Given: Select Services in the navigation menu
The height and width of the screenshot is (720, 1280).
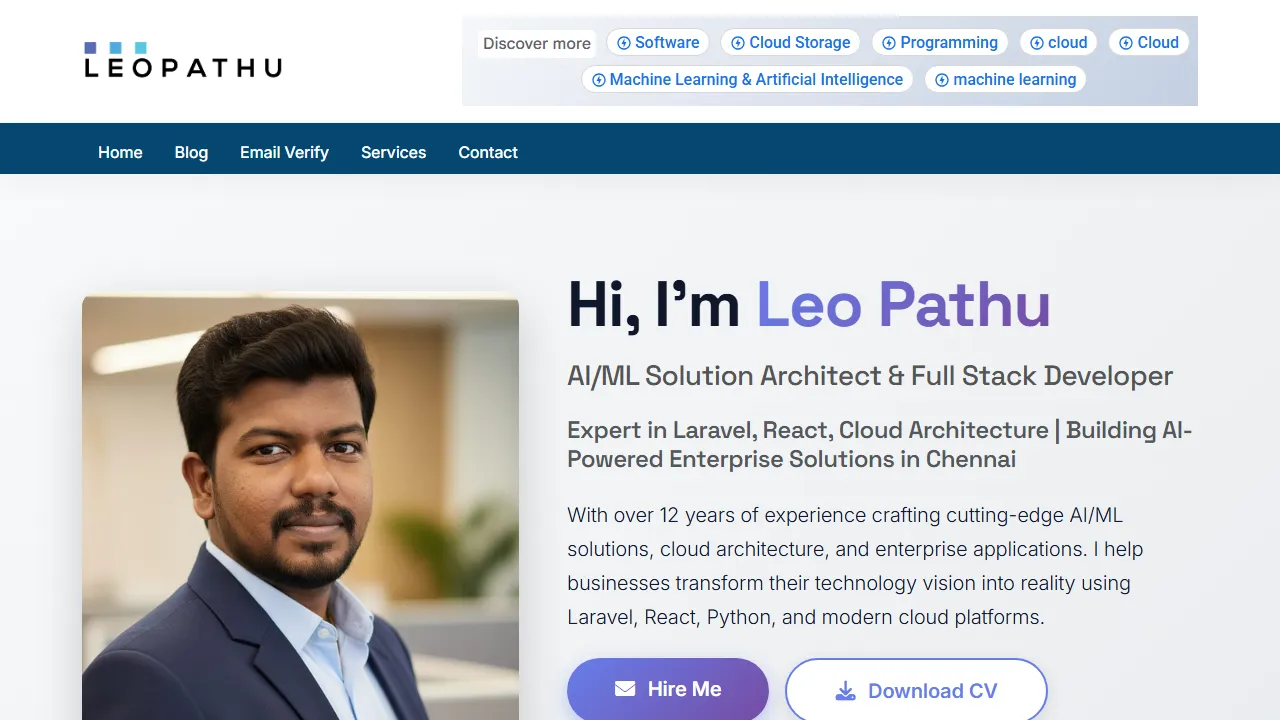Looking at the screenshot, I should (393, 152).
